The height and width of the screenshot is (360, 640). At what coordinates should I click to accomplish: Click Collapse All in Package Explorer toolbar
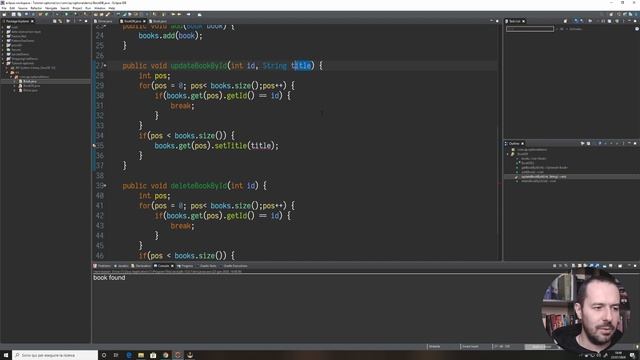pyautogui.click(x=54, y=21)
